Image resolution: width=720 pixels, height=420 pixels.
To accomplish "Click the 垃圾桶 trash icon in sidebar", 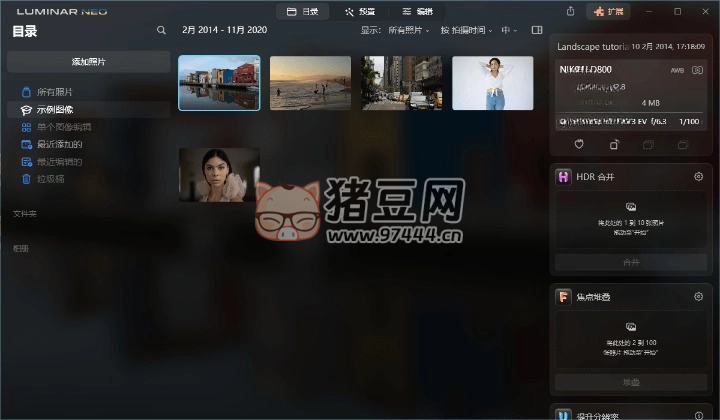I will (x=27, y=179).
